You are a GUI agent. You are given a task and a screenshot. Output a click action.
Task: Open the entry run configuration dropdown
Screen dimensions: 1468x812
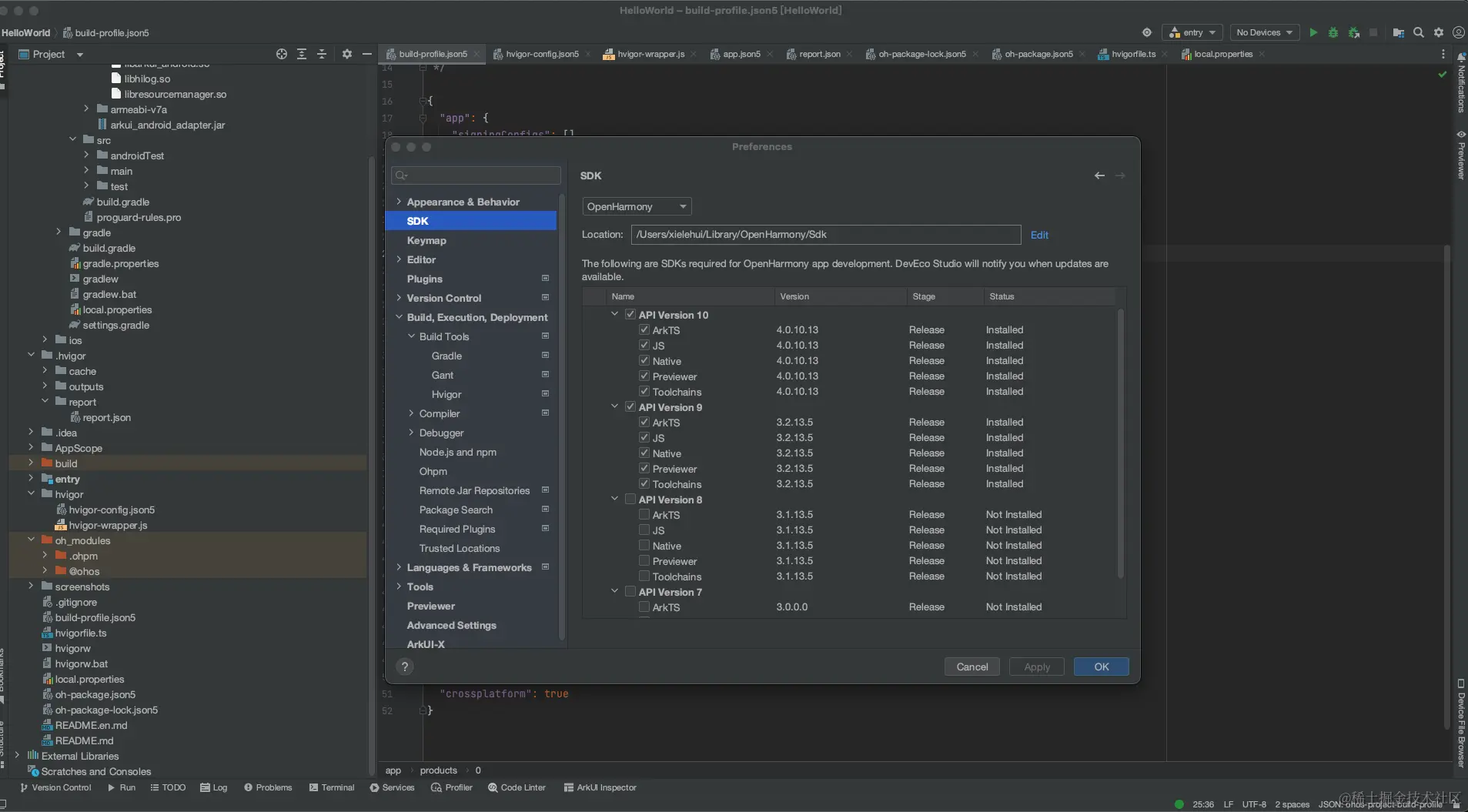[1192, 32]
